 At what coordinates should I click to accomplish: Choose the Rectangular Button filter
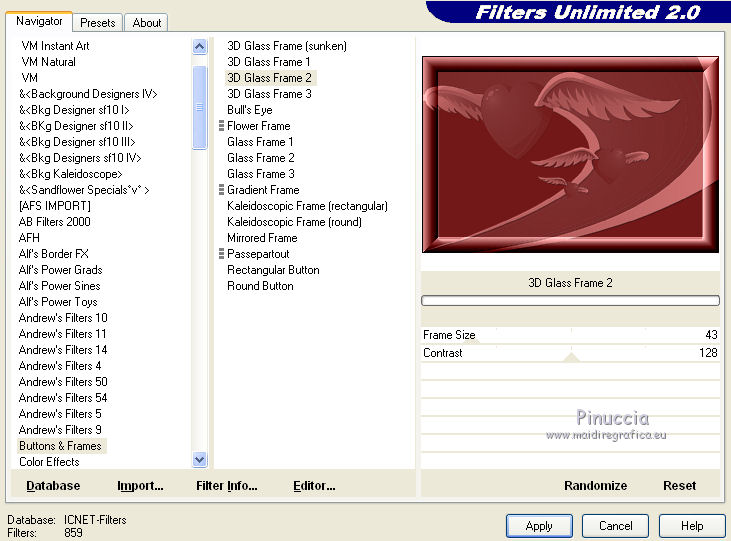pyautogui.click(x=273, y=270)
